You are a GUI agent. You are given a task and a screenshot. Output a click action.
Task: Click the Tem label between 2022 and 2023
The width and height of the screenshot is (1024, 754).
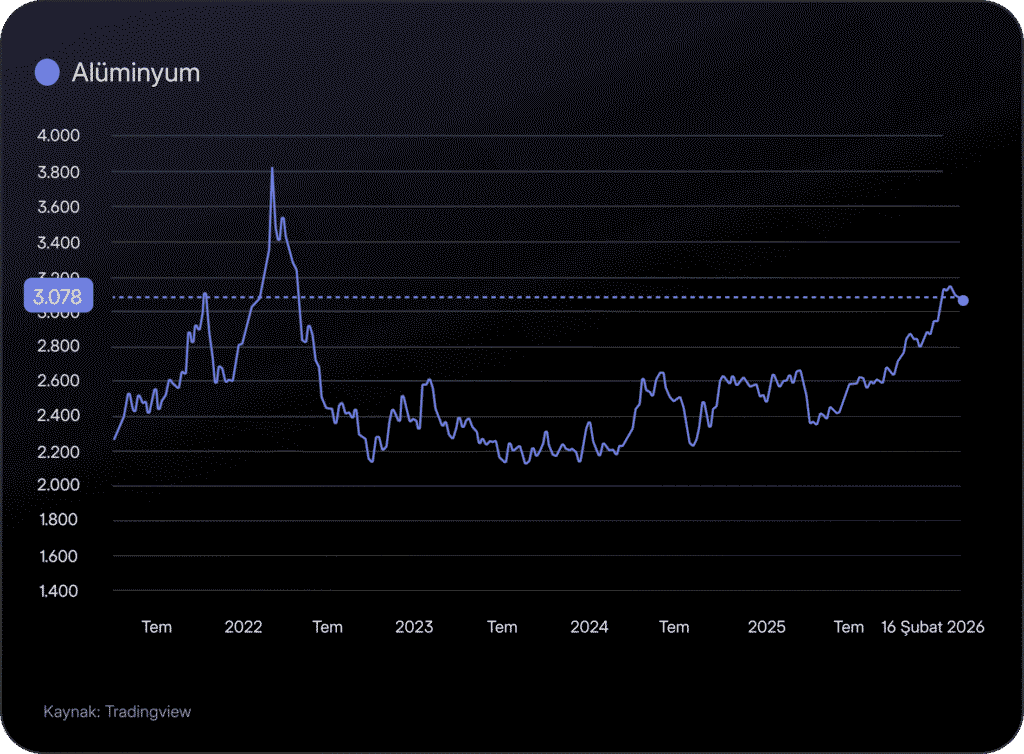tap(327, 627)
